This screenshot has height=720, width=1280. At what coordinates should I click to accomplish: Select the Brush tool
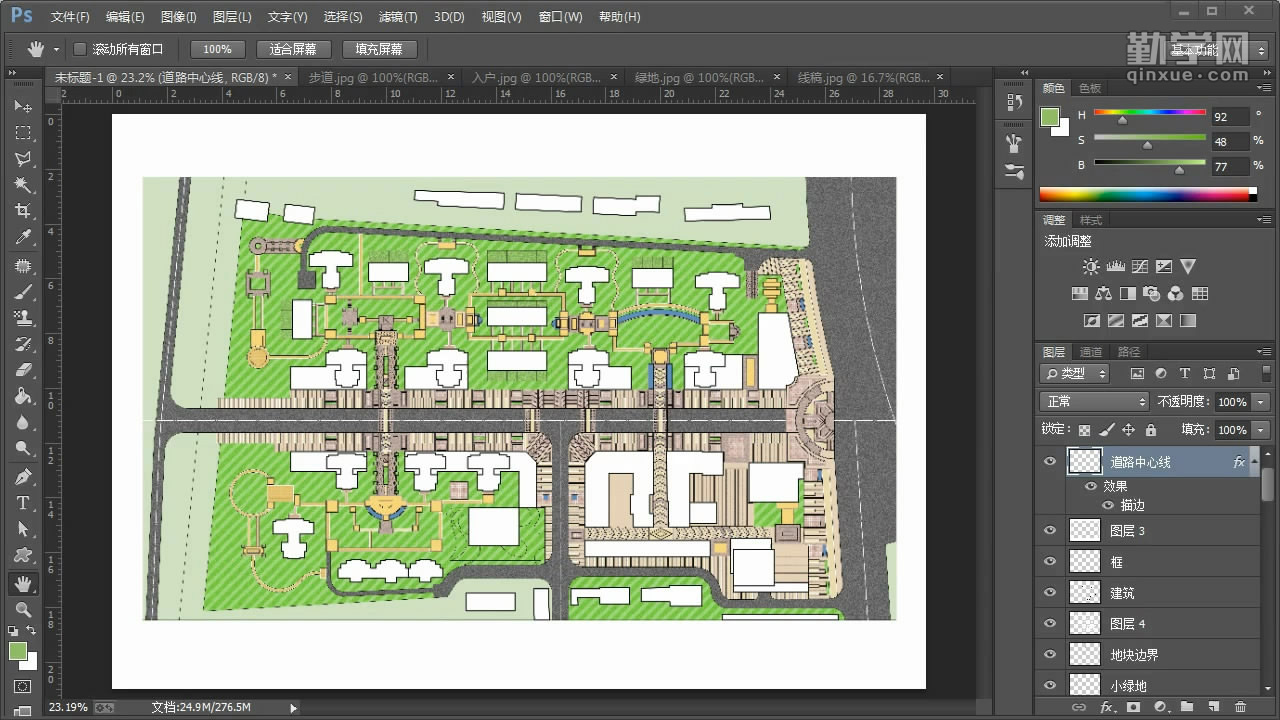tap(22, 292)
